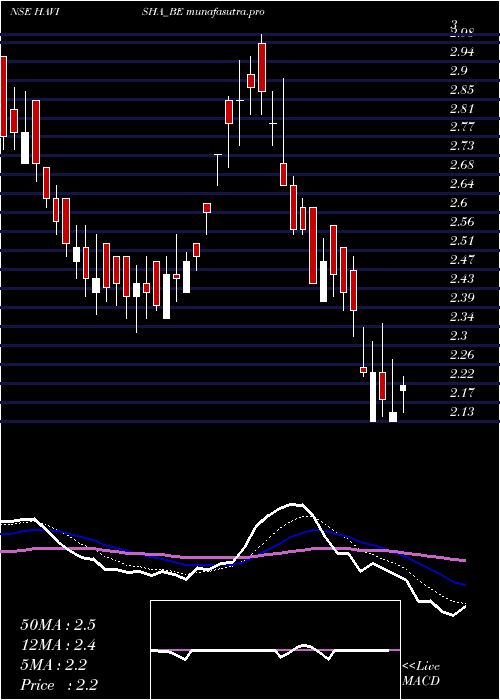Select the 2.3 price axis label
The image size is (500, 700).
pyautogui.click(x=458, y=336)
